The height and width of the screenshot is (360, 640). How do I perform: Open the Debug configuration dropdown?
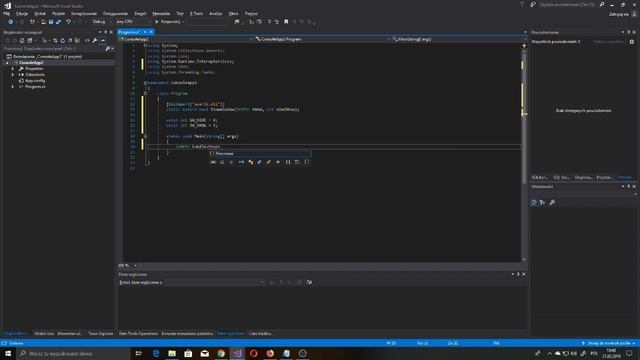pyautogui.click(x=101, y=22)
